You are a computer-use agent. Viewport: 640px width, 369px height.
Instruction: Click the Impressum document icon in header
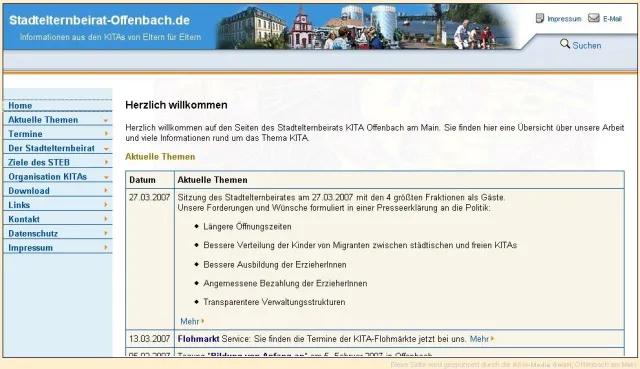click(x=540, y=18)
